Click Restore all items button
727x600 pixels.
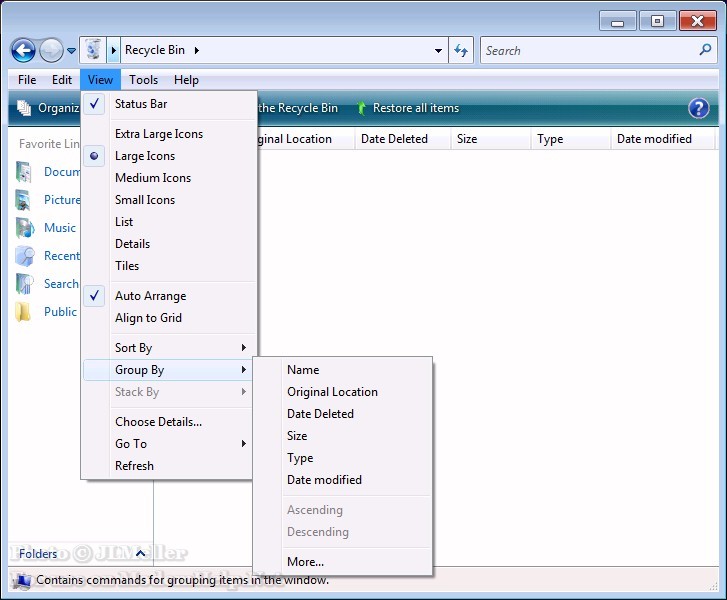click(x=408, y=108)
